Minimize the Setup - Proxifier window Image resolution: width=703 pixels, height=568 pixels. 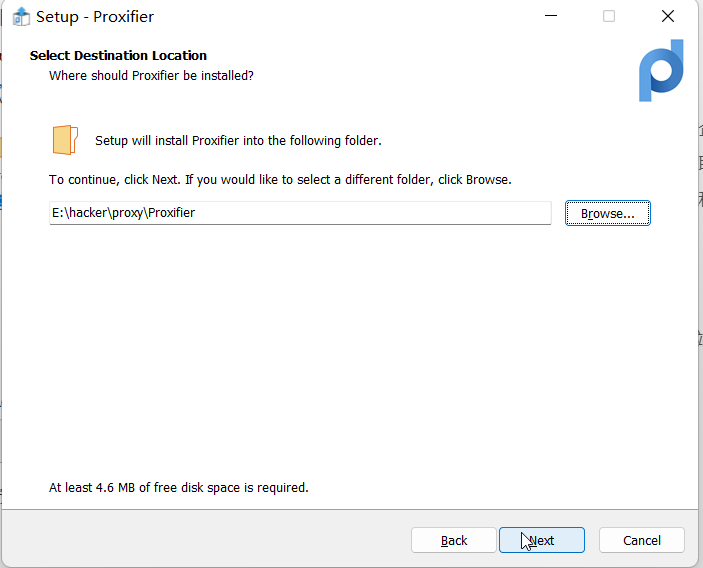tap(550, 17)
